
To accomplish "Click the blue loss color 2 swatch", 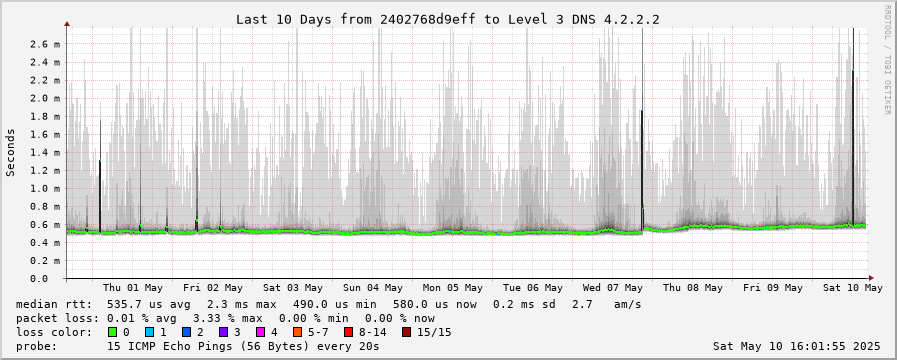I will pos(186,332).
